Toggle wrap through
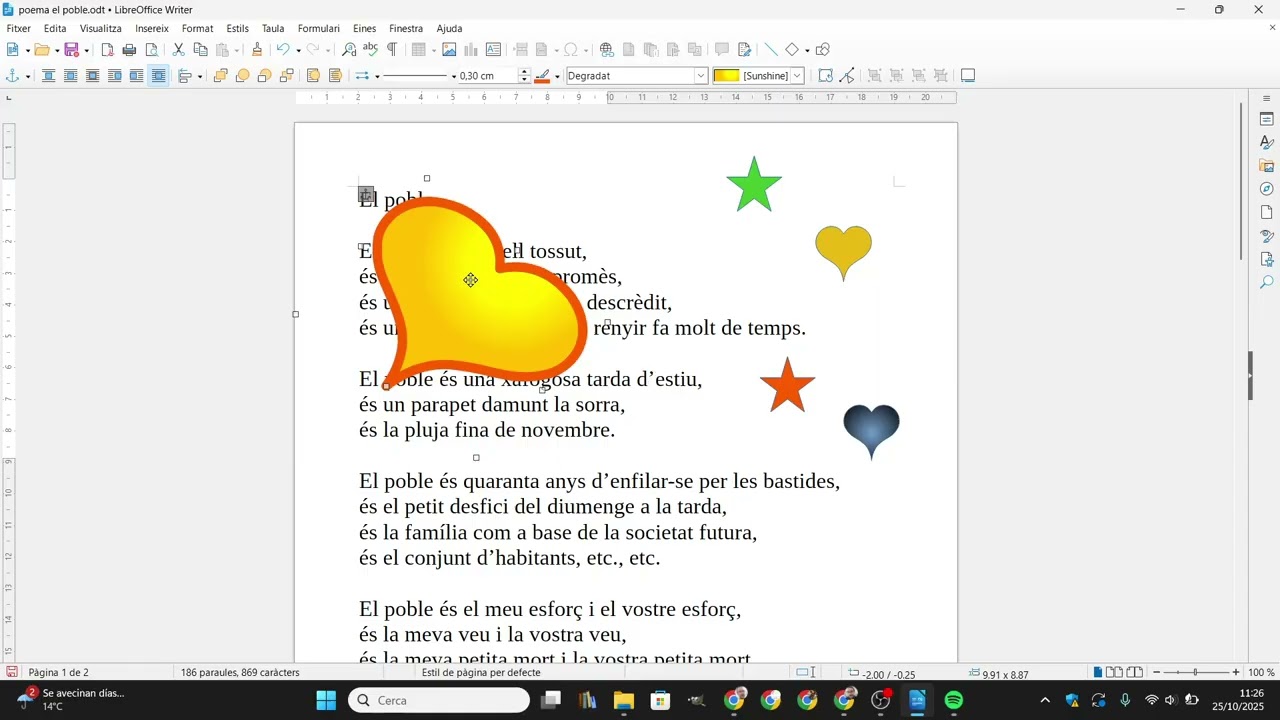This screenshot has height=720, width=1280. pos(158,76)
